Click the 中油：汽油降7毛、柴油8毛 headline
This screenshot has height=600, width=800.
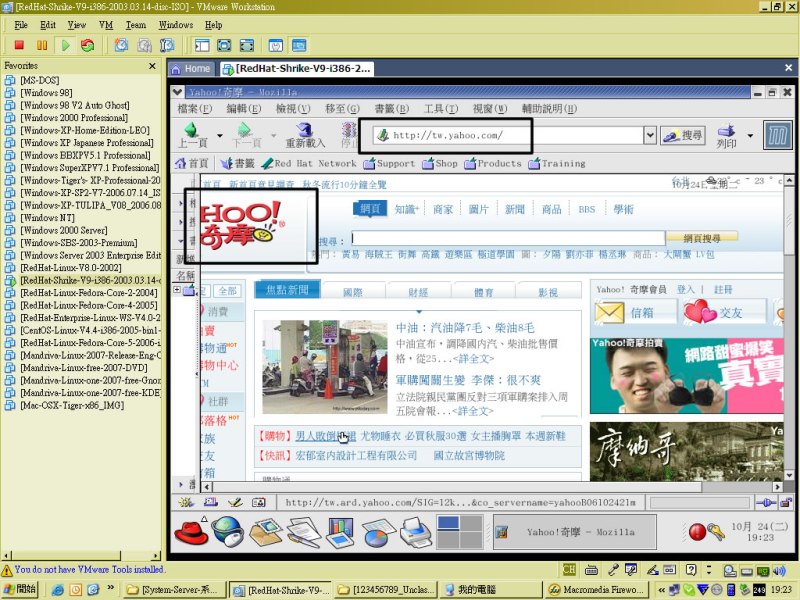pos(465,328)
